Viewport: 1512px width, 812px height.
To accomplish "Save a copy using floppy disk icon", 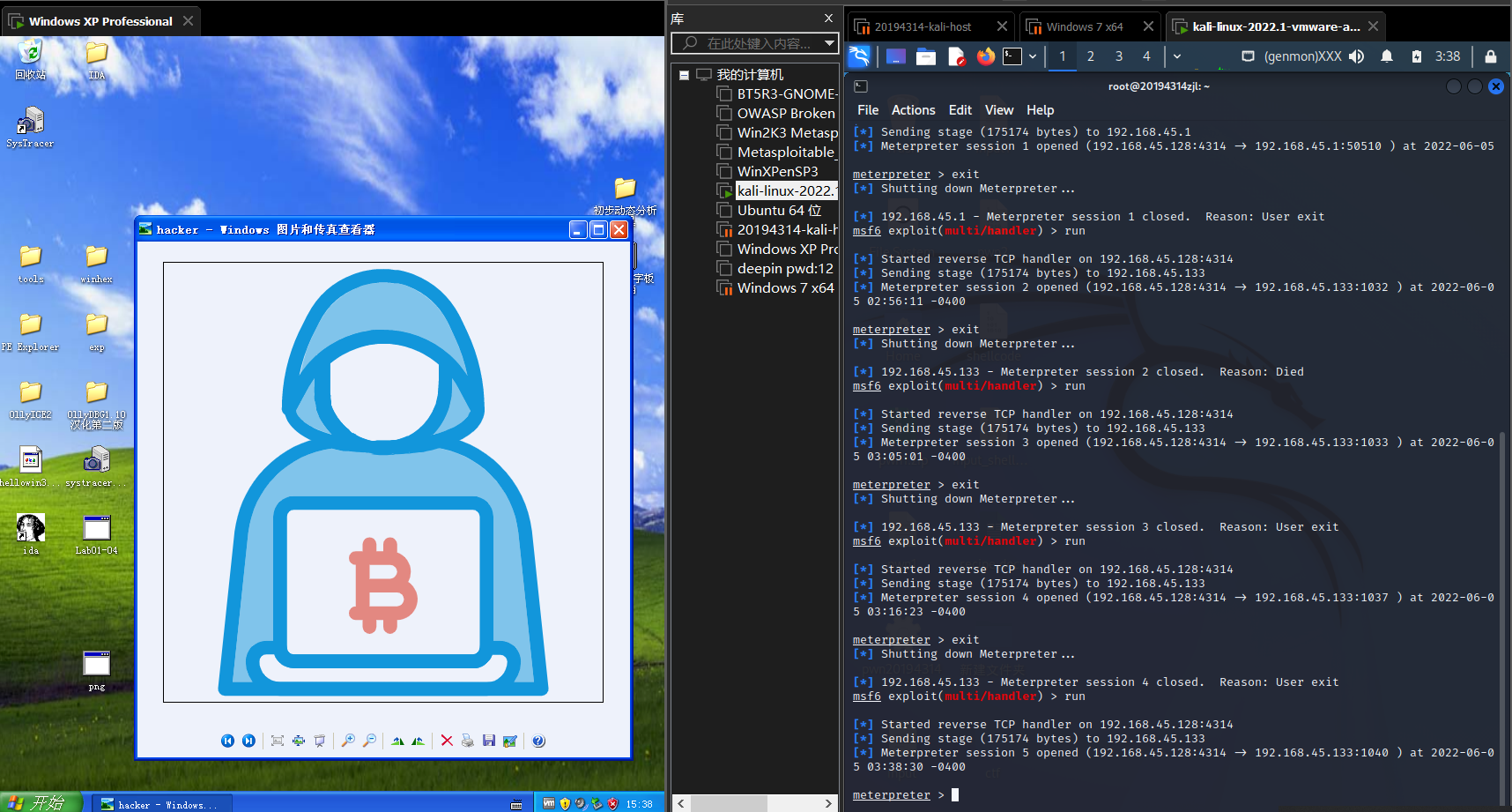I will [x=489, y=741].
